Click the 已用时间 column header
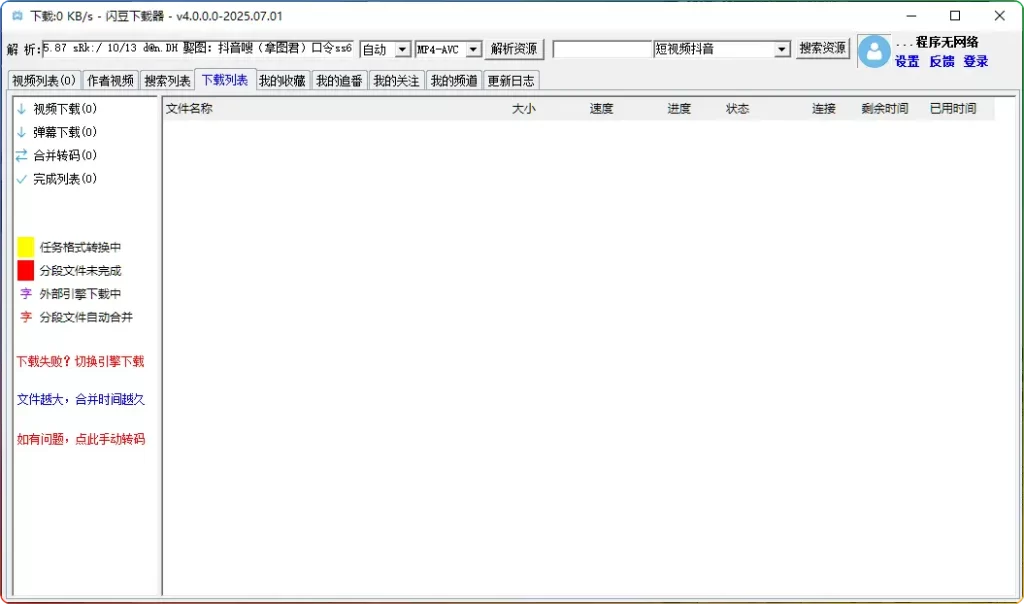This screenshot has width=1024, height=604. click(953, 108)
